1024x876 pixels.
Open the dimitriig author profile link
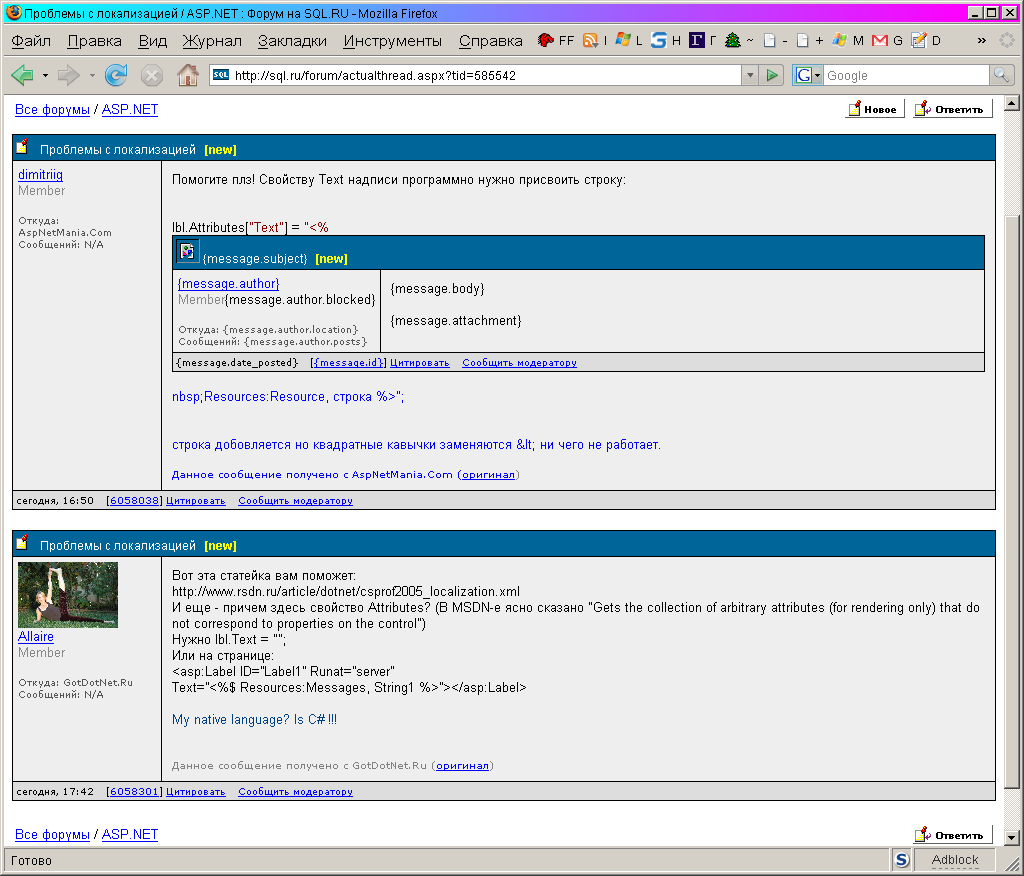pos(41,174)
